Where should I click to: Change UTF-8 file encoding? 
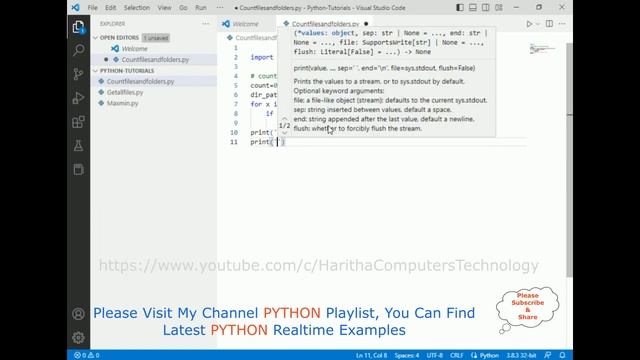pos(435,355)
